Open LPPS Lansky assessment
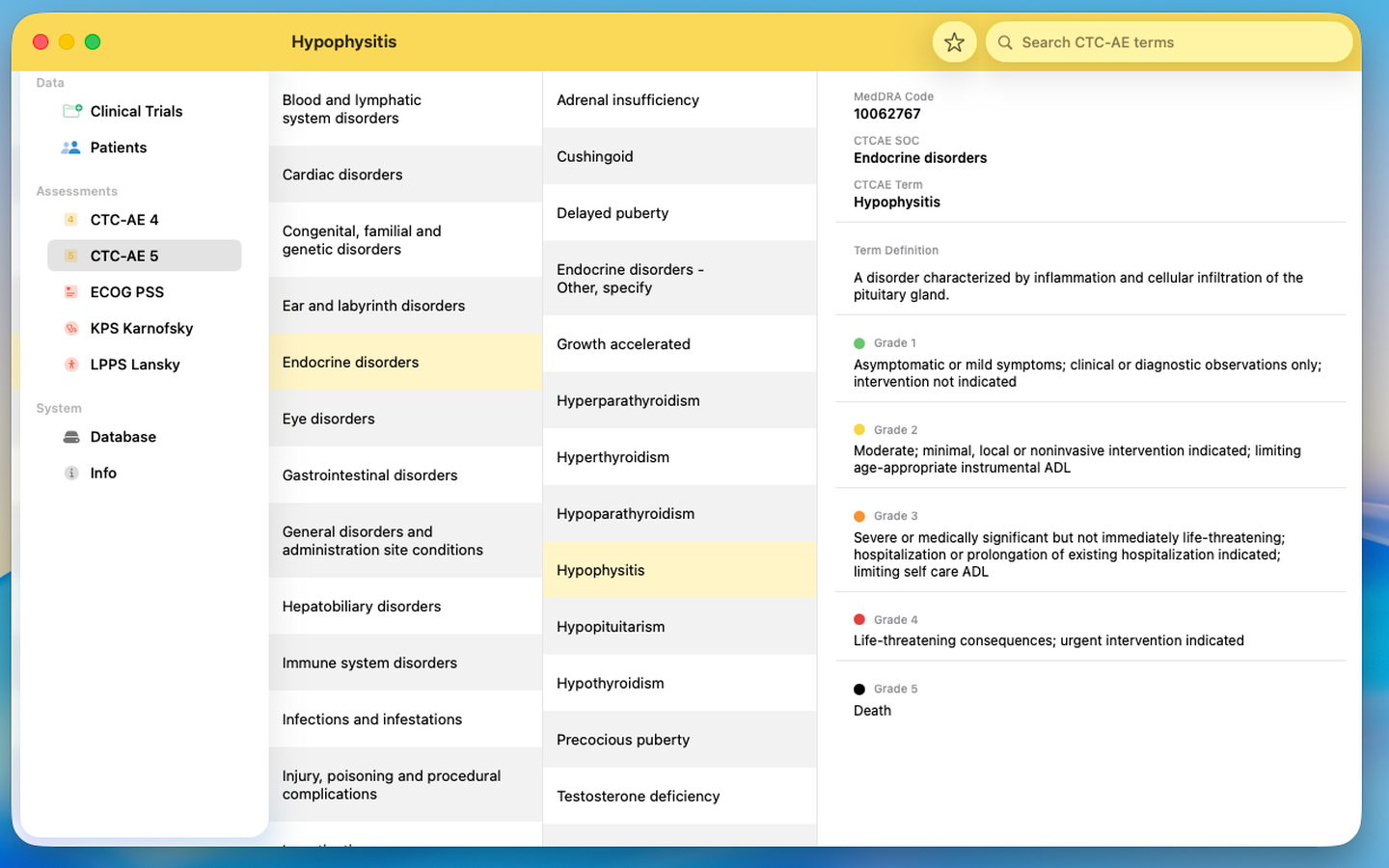 point(145,365)
